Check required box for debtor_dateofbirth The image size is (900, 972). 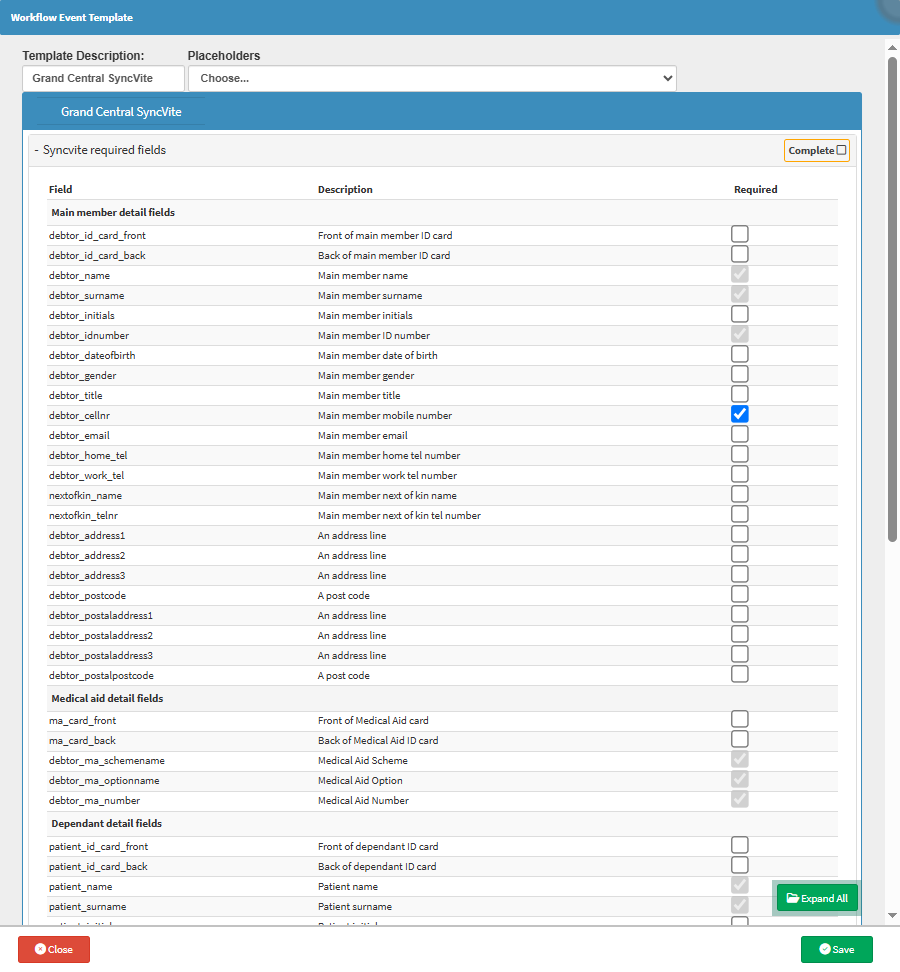click(740, 354)
